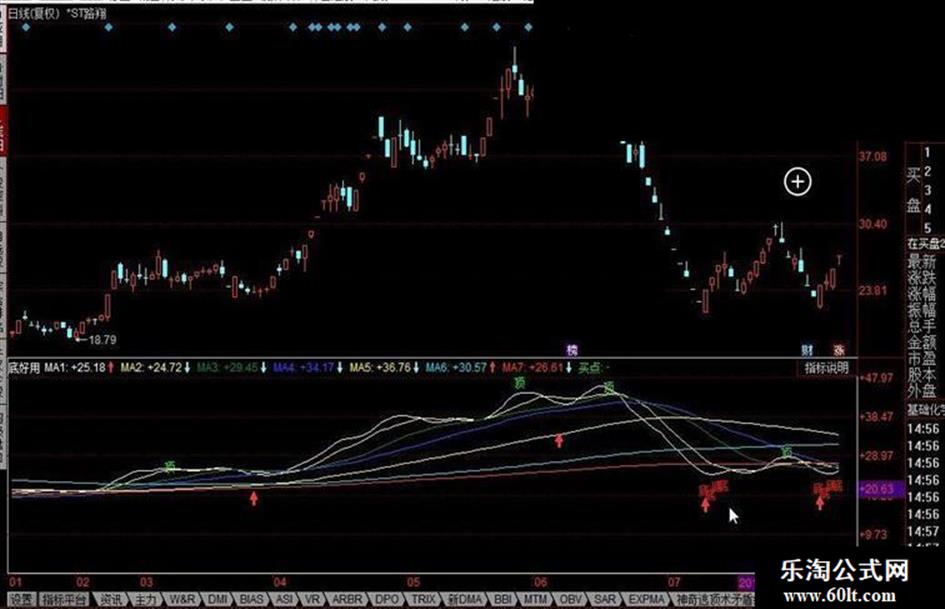Click the 23.81 price axis label
The image size is (945, 609).
[873, 291]
